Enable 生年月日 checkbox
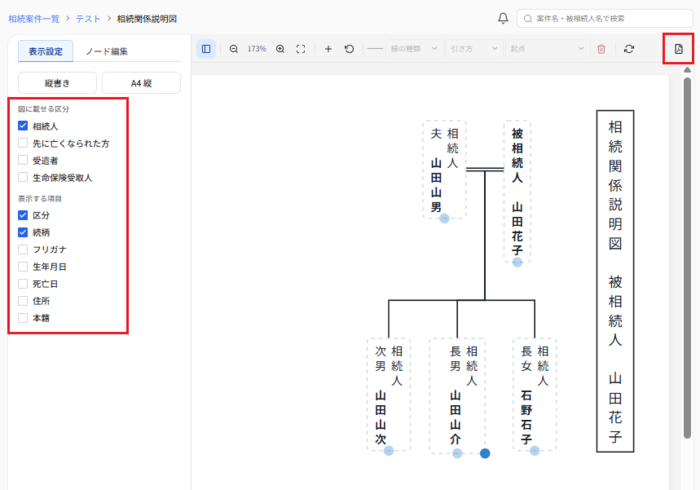 (x=23, y=266)
